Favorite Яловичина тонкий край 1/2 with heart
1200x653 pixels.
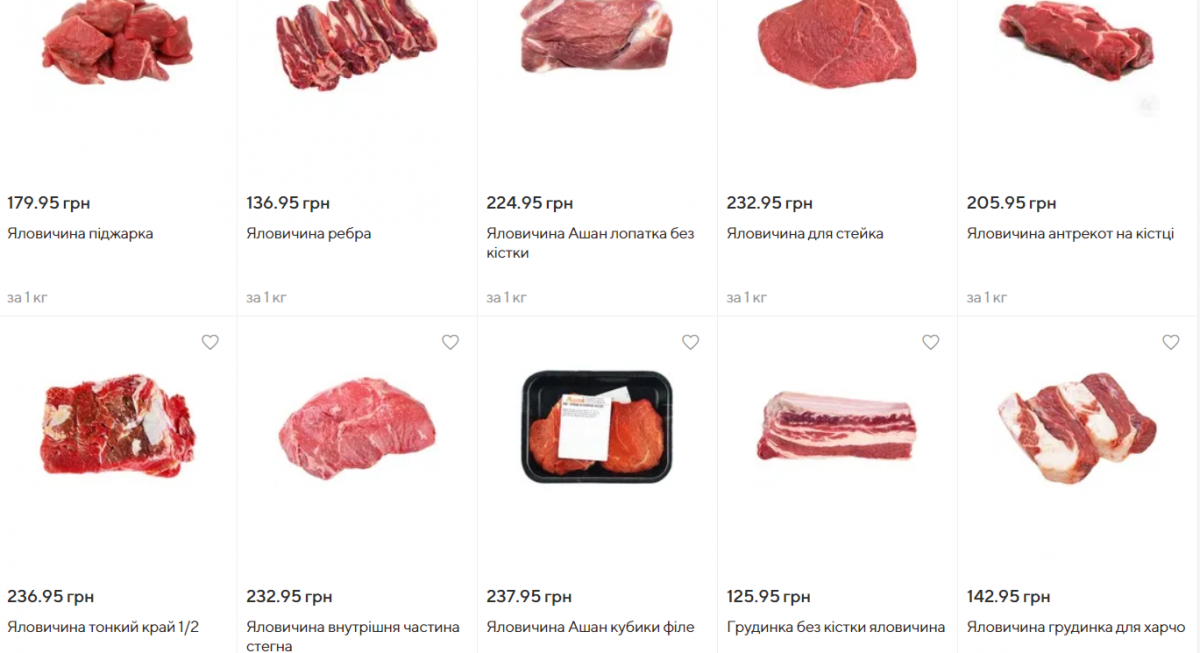point(210,342)
